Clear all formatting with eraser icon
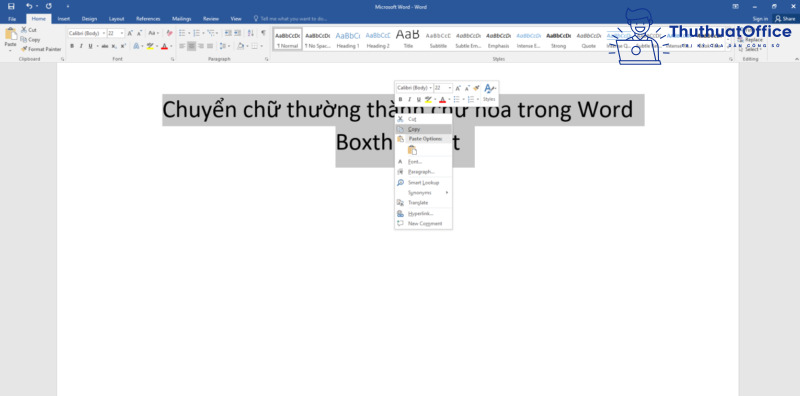This screenshot has height=396, width=800. point(169,33)
